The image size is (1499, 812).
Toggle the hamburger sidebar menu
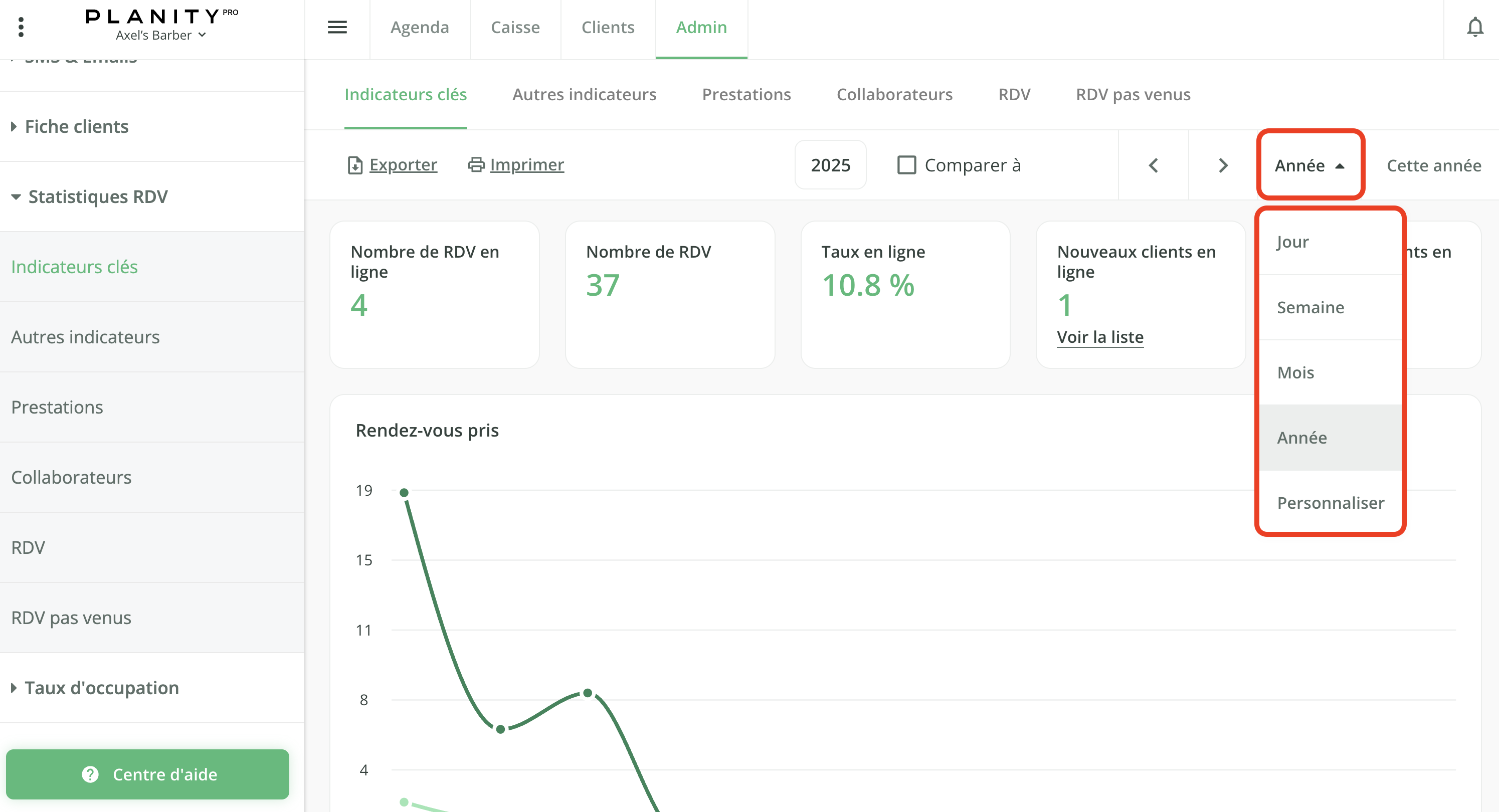pyautogui.click(x=337, y=27)
